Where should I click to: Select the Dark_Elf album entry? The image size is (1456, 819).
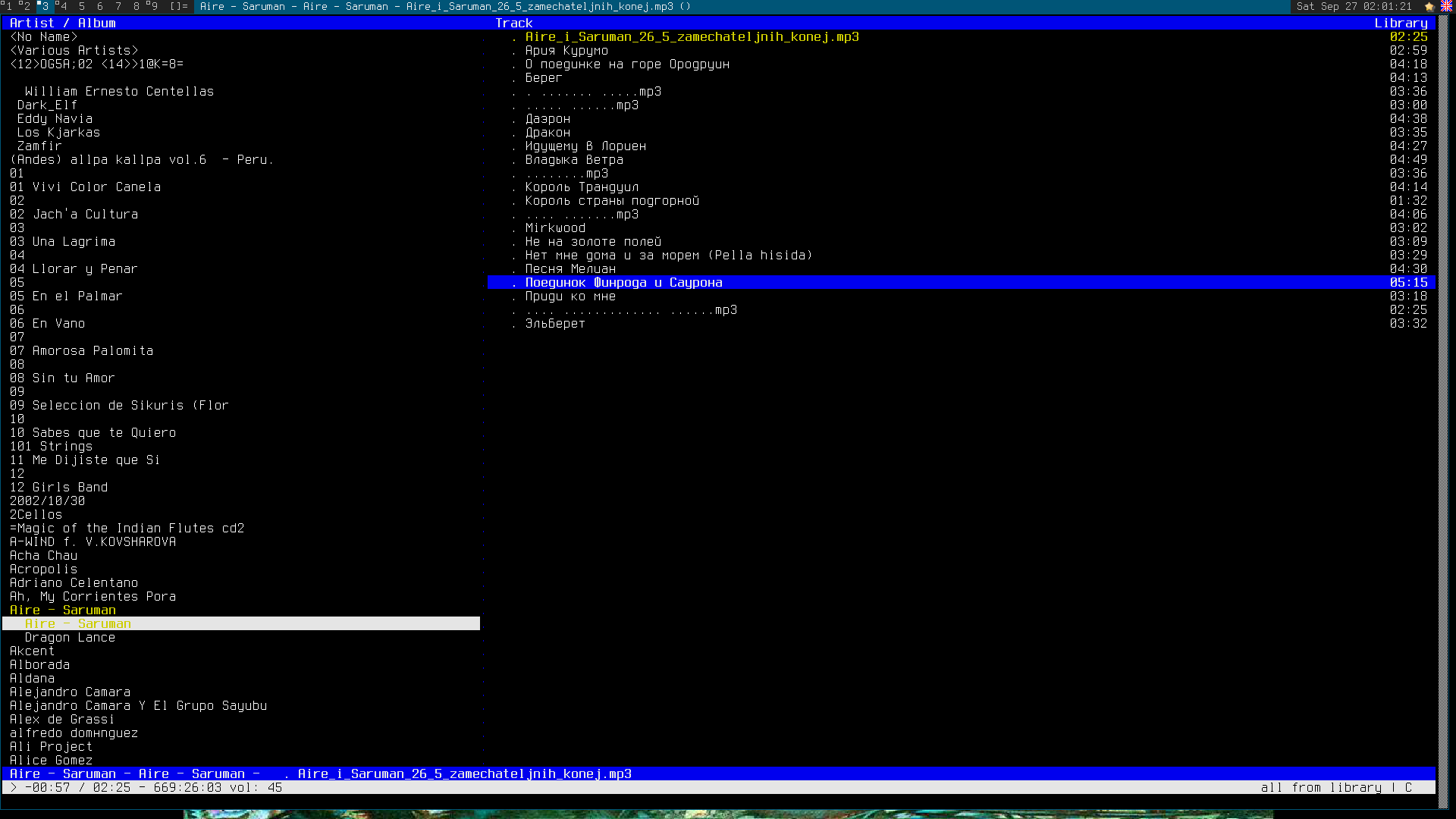pyautogui.click(x=47, y=105)
